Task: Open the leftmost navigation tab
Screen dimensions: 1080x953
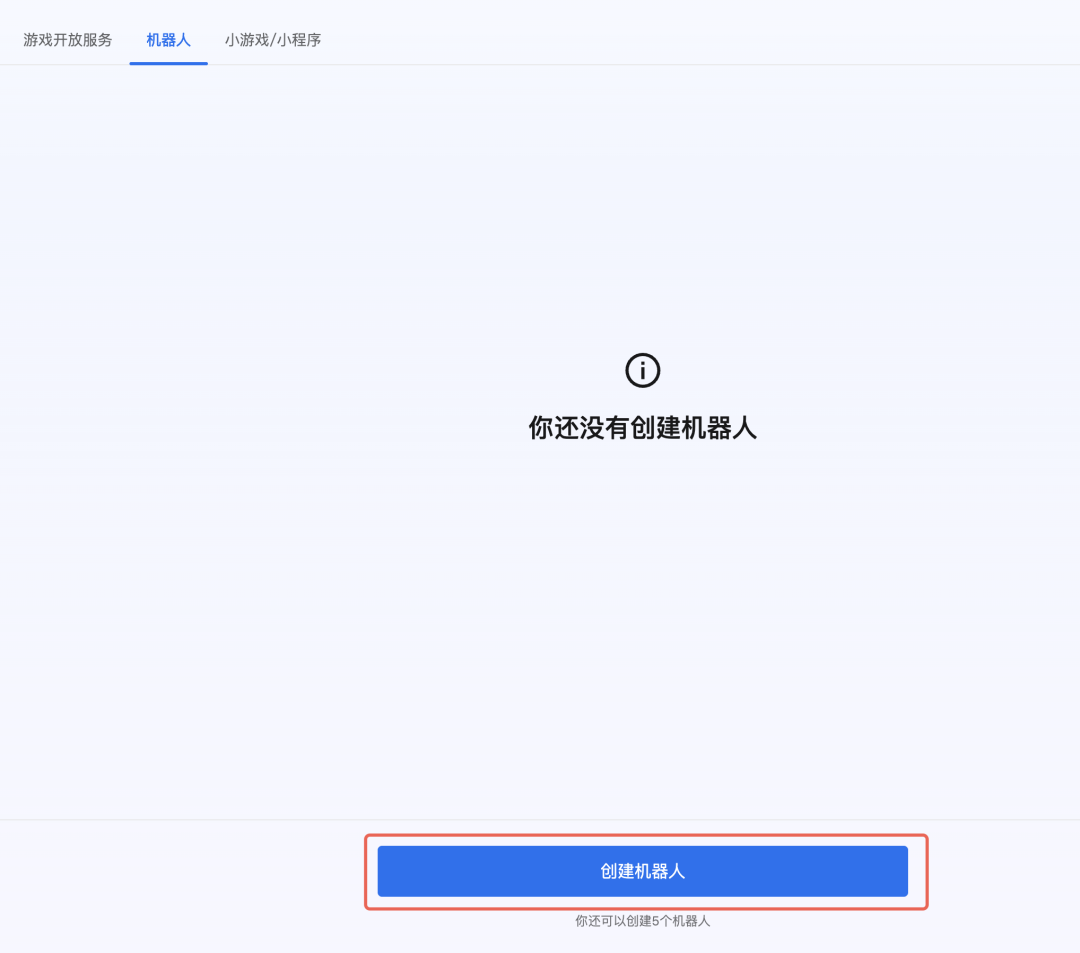Action: (x=66, y=40)
